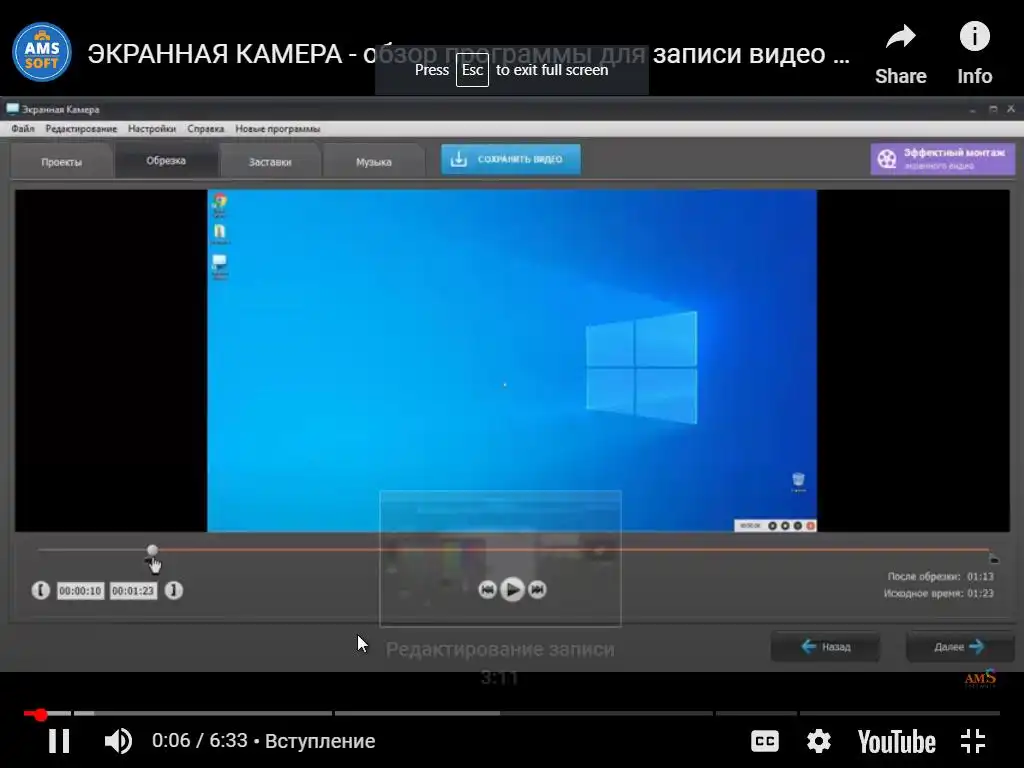Open the Новые программы menu
This screenshot has width=1024, height=768.
pyautogui.click(x=278, y=129)
